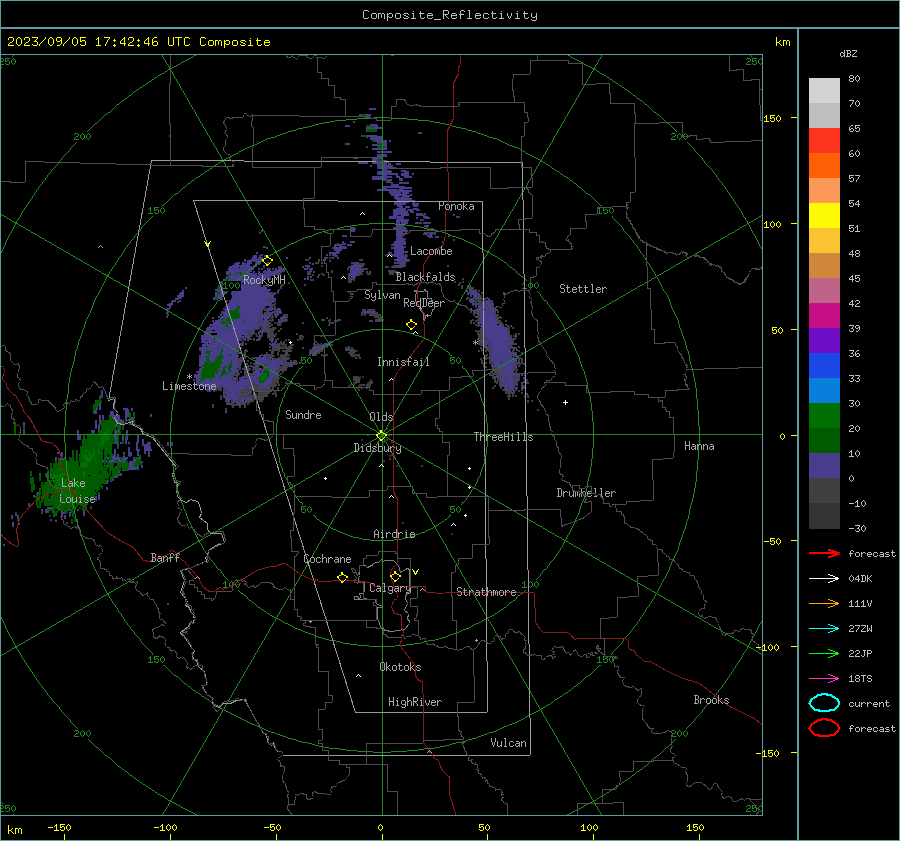
Task: Click the Airdrie label
Action: click(x=394, y=534)
